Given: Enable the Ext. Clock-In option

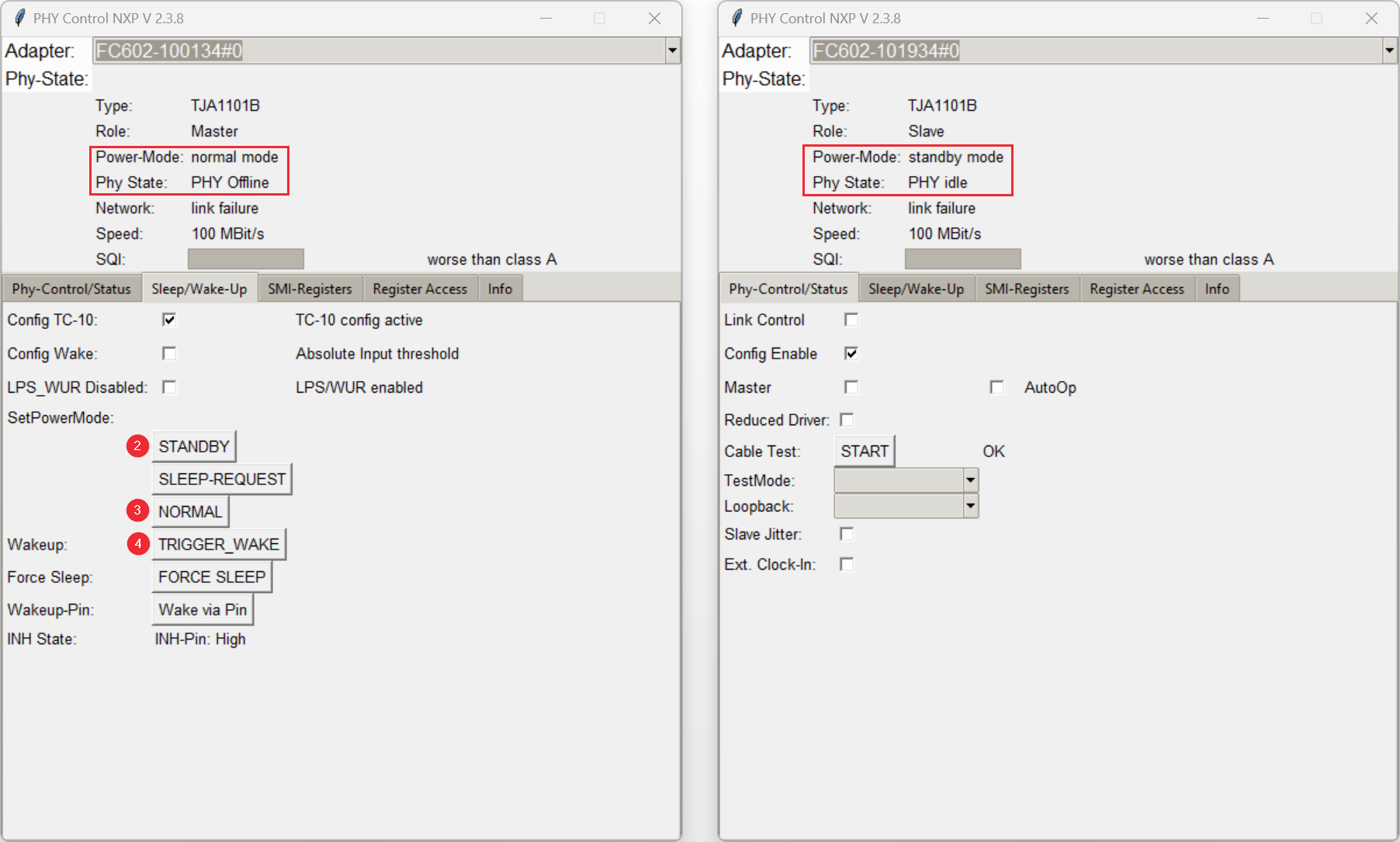Looking at the screenshot, I should 847,564.
